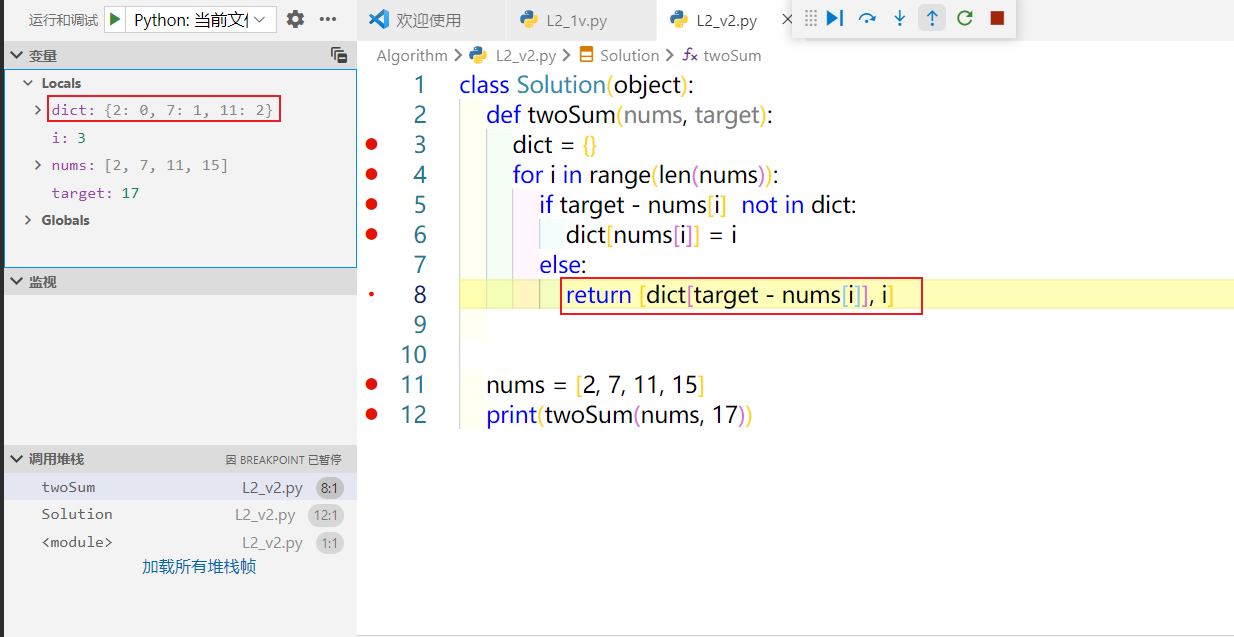Open launch.json via the gear icon
Image resolution: width=1234 pixels, height=637 pixels.
click(x=295, y=19)
